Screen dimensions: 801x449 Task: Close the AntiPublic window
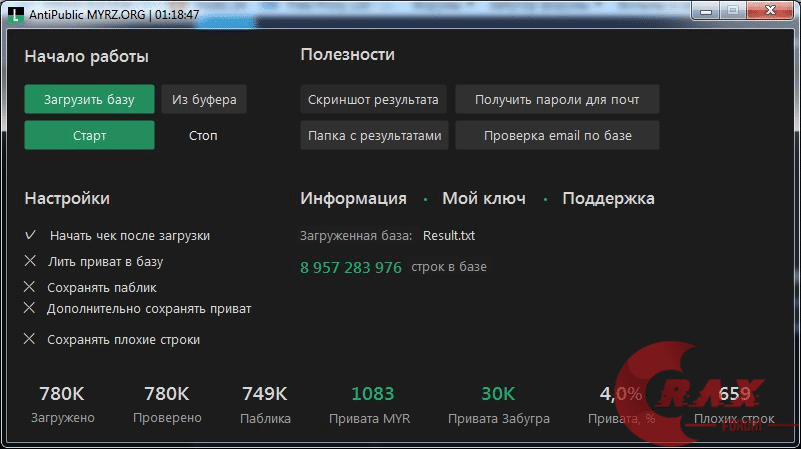[770, 11]
